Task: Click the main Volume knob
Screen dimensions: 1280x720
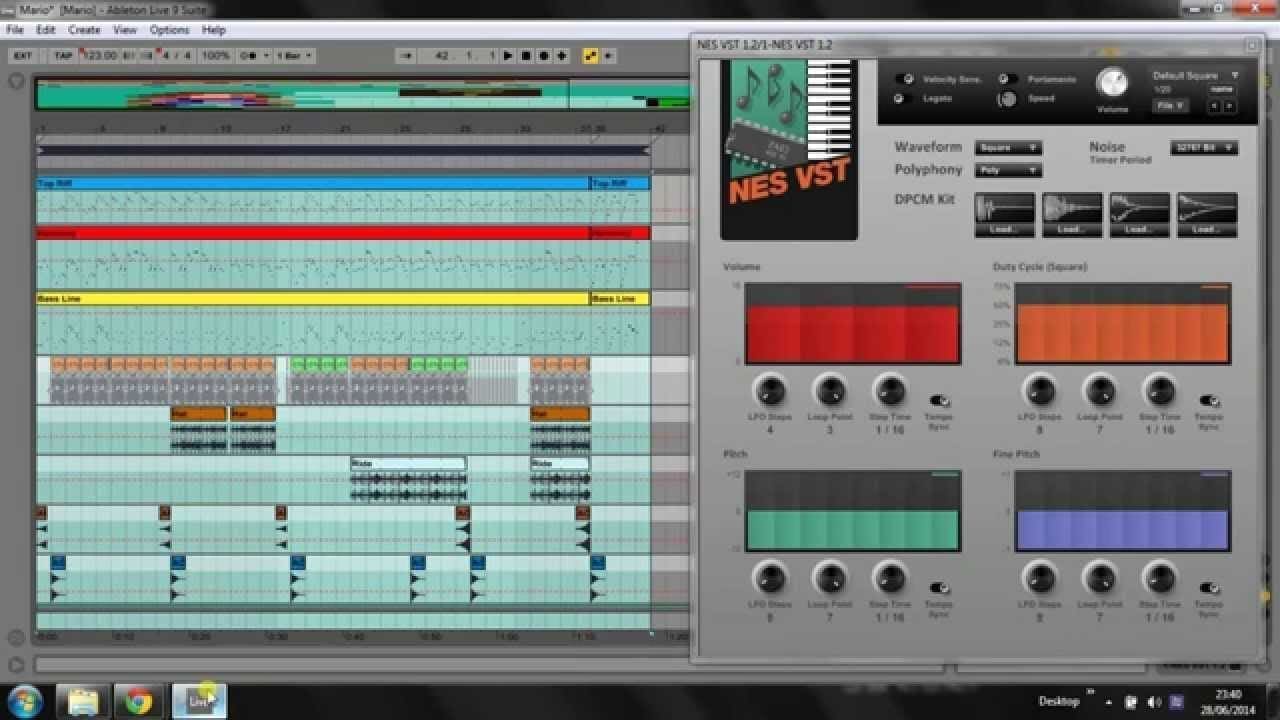Action: 1112,83
